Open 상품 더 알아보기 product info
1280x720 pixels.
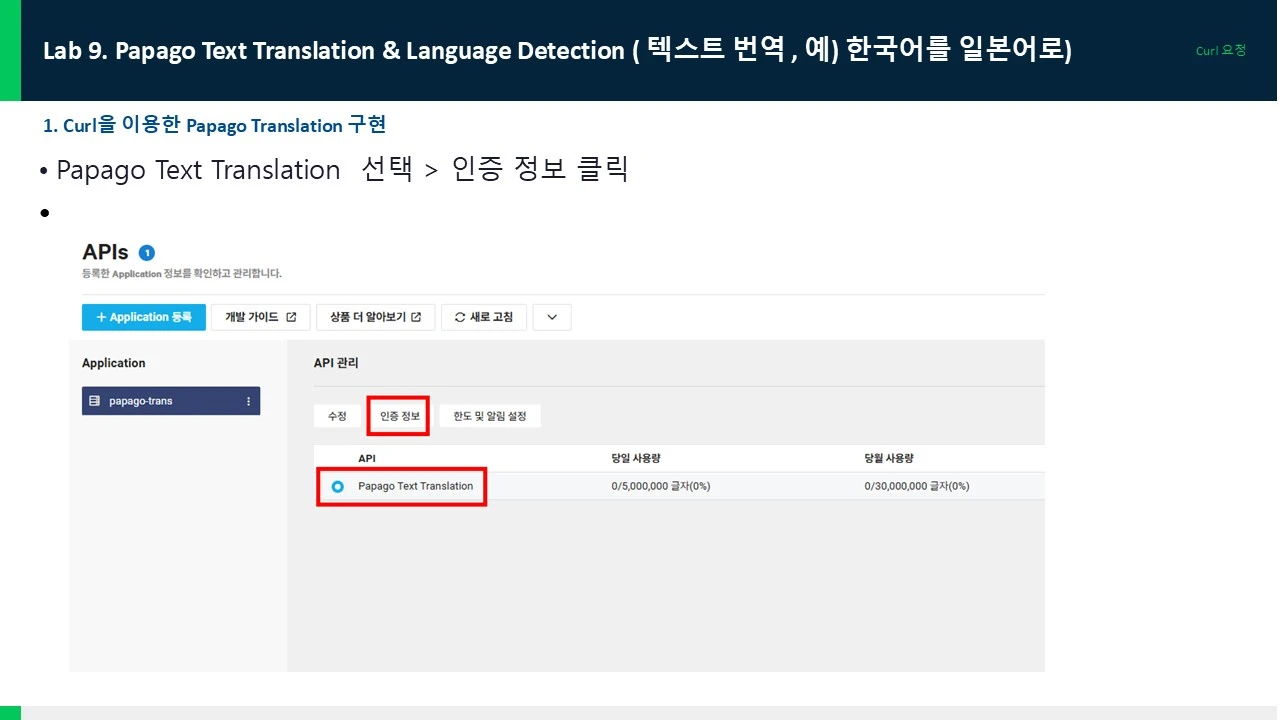[375, 317]
